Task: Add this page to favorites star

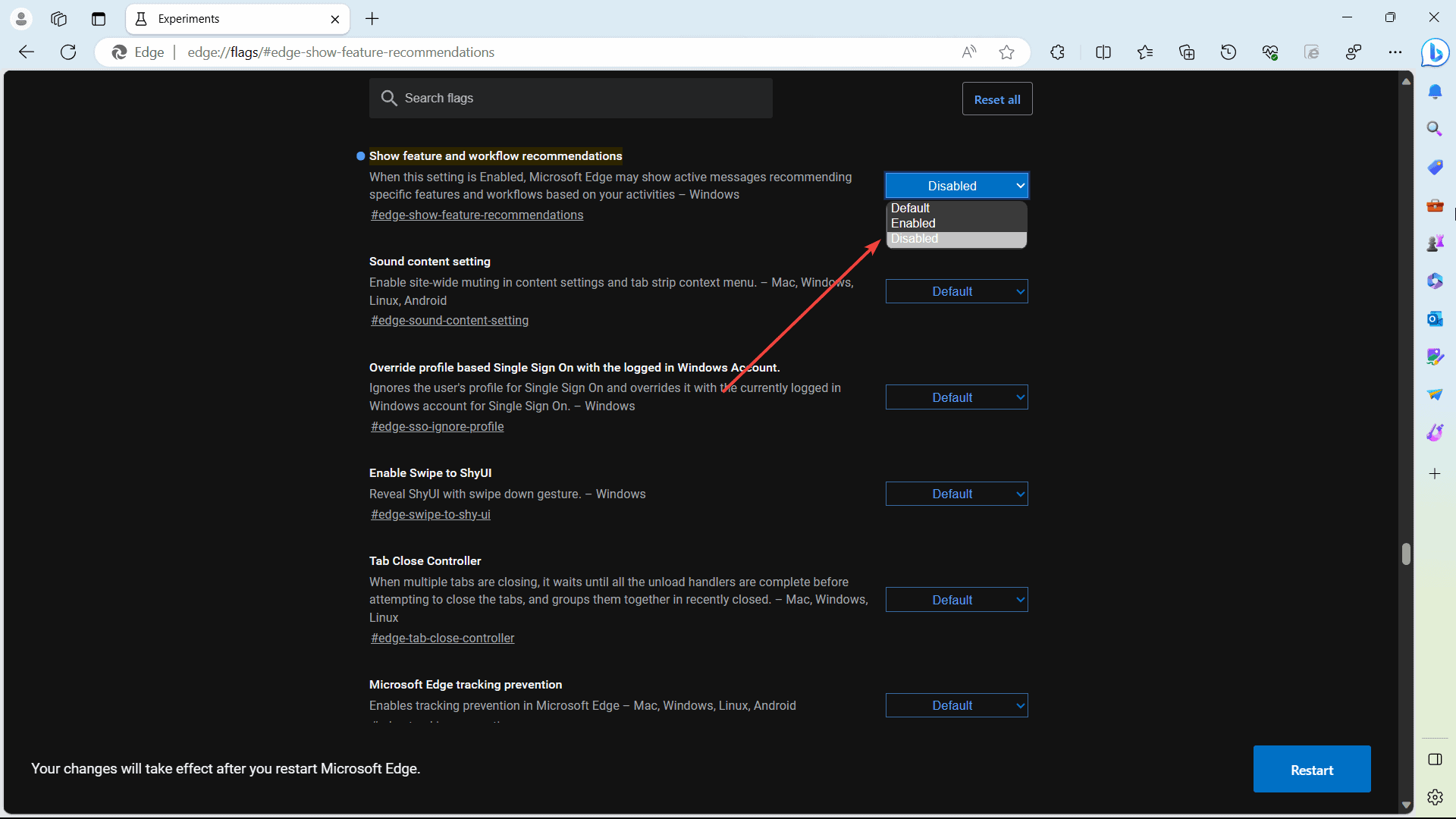Action: click(1006, 52)
